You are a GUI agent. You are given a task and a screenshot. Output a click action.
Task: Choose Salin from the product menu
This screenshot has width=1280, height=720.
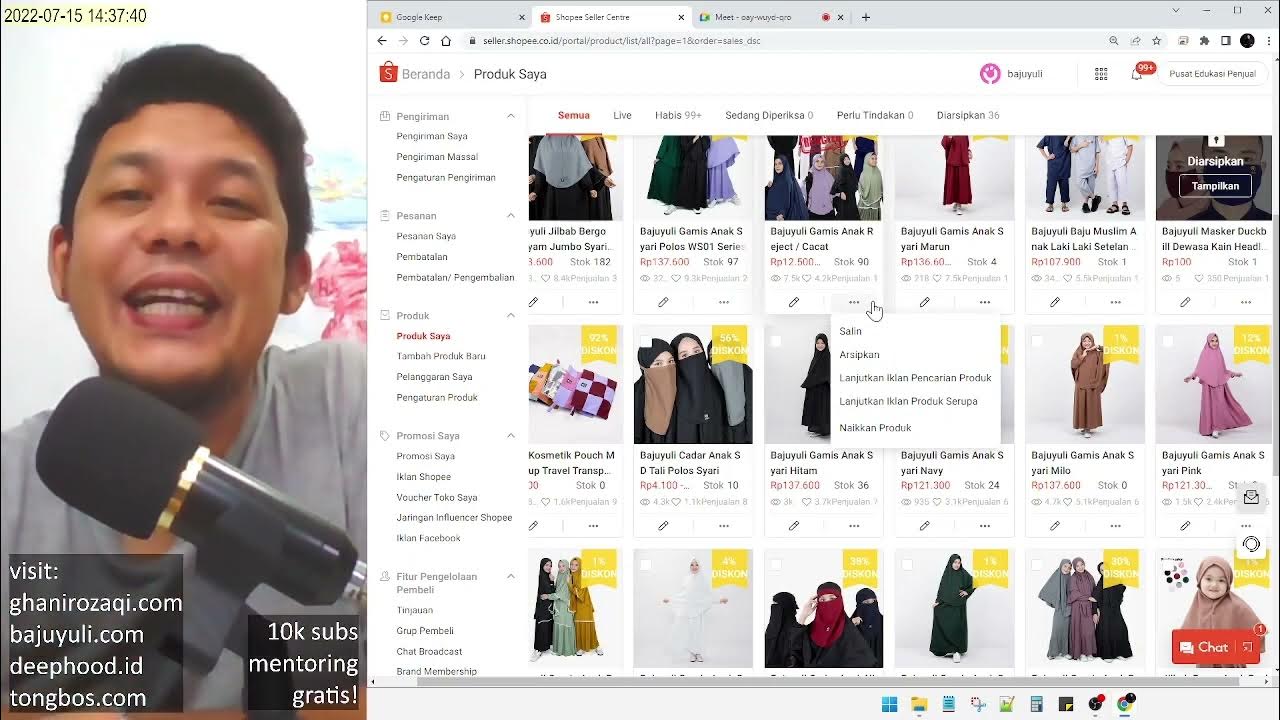pos(851,331)
